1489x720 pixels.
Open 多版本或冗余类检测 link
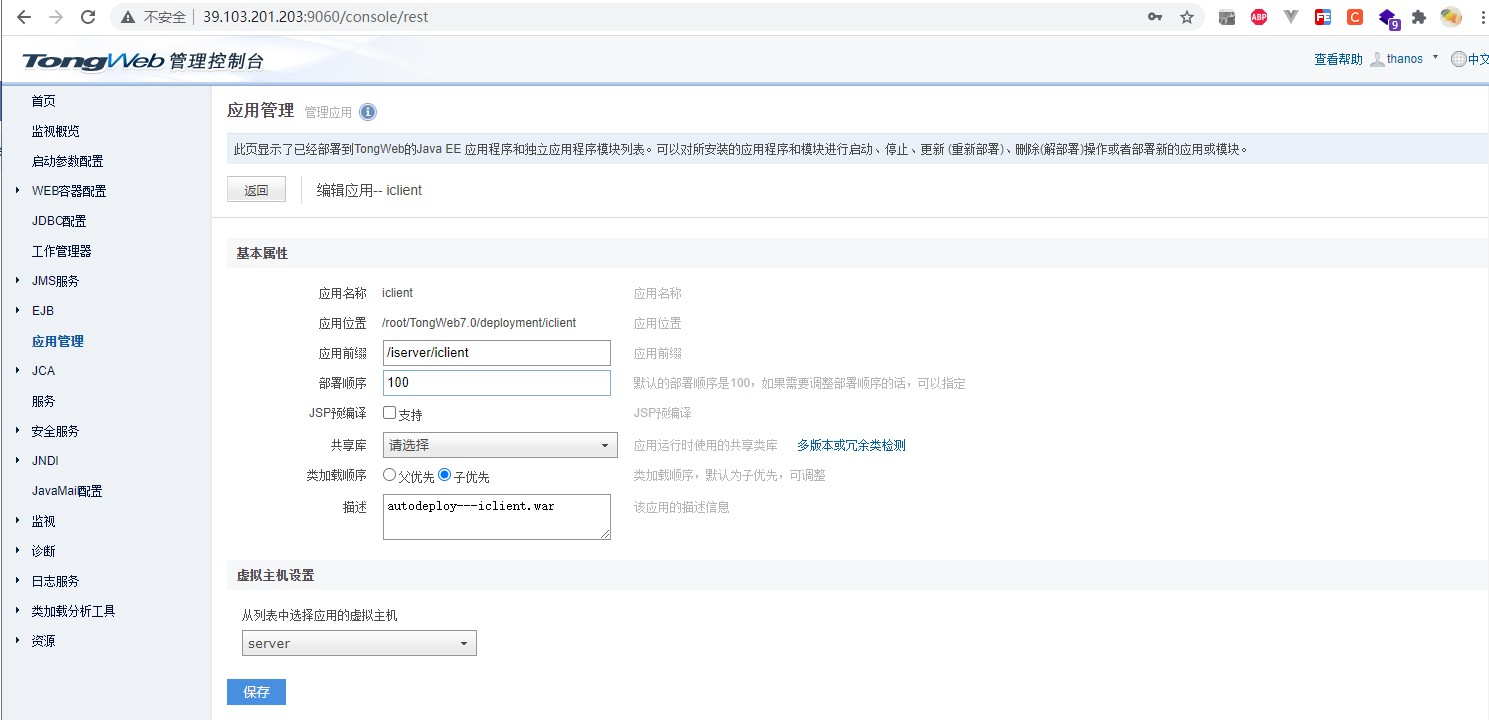click(x=851, y=445)
